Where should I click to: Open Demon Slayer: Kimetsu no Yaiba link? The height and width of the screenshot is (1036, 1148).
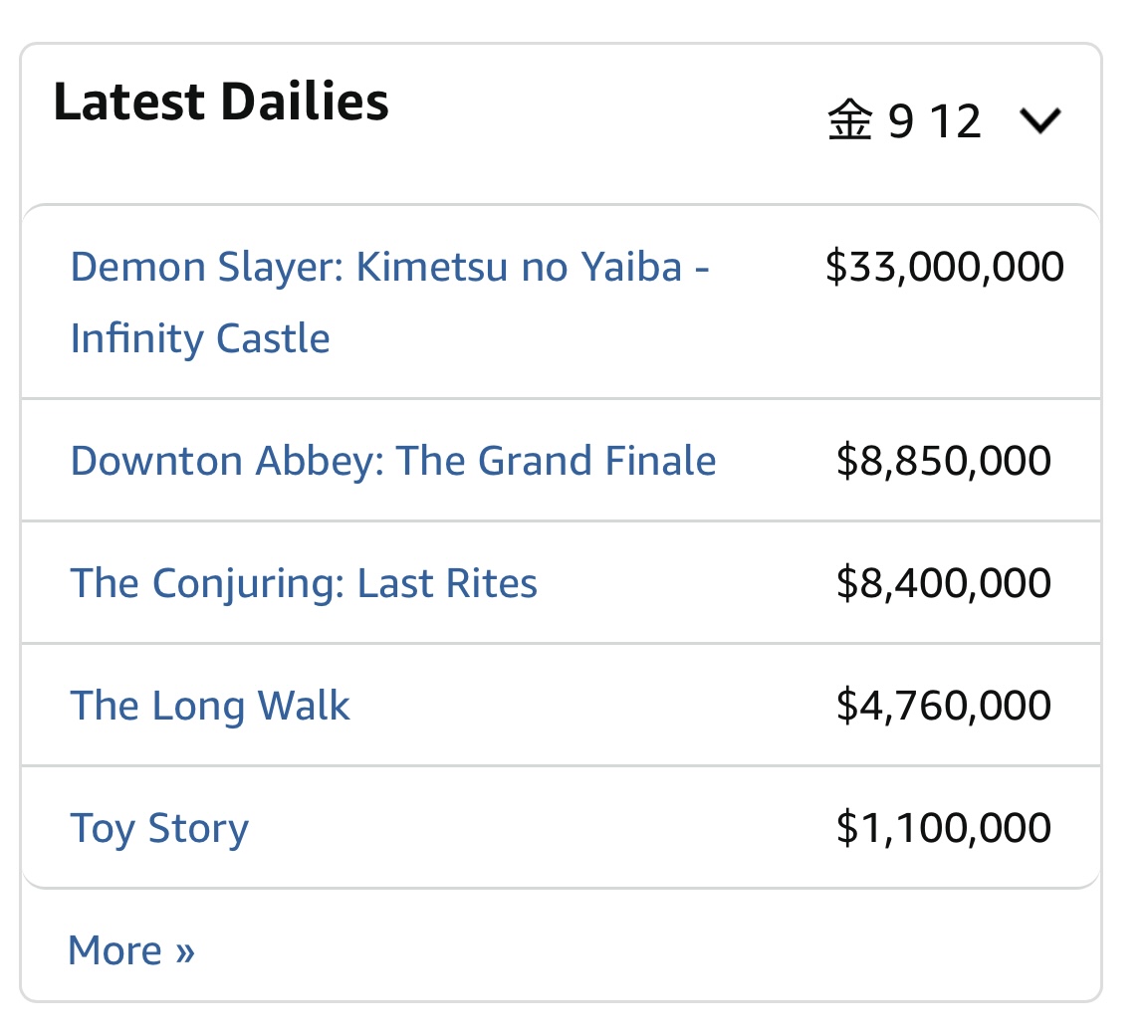[389, 303]
